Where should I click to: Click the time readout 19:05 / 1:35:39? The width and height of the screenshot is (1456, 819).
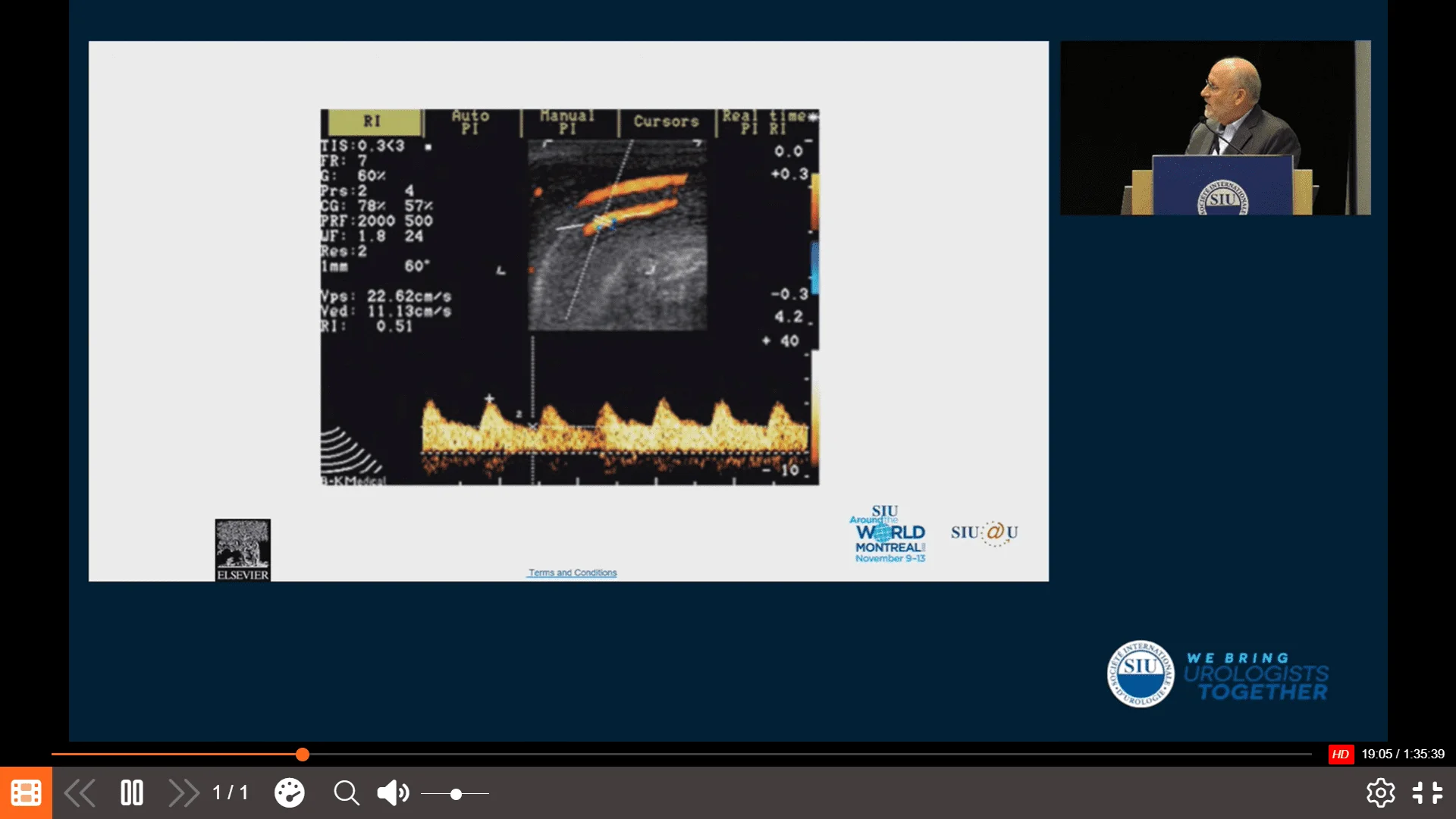[1403, 754]
